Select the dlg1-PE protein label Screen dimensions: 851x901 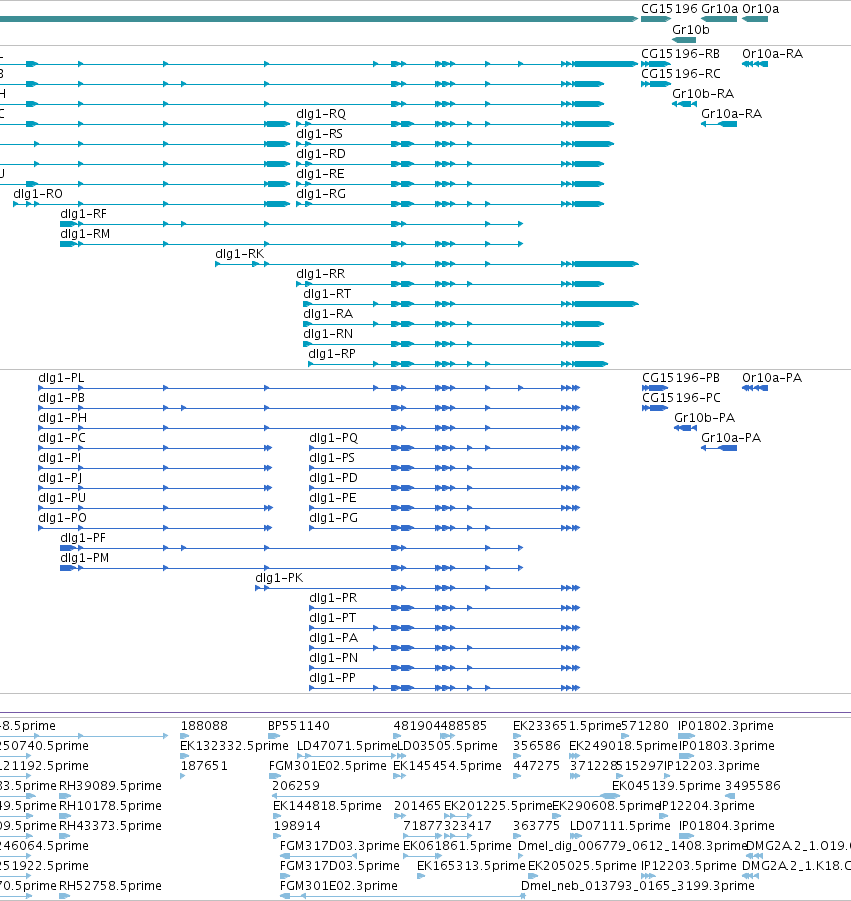coord(333,498)
